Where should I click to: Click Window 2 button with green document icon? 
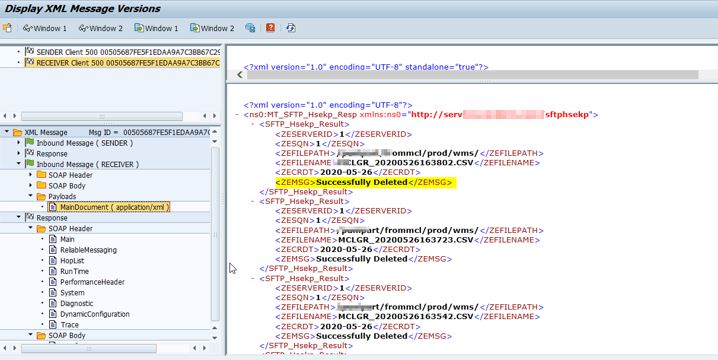click(x=212, y=28)
